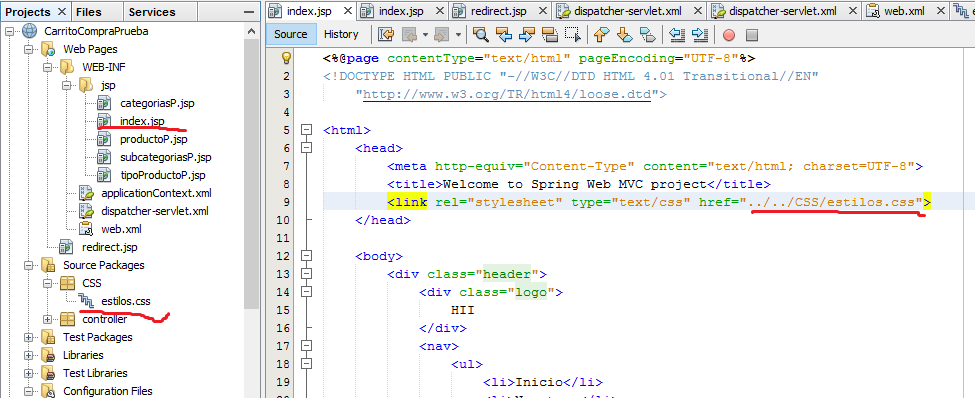
Task: Toggle highlight search results
Action: [x=550, y=34]
